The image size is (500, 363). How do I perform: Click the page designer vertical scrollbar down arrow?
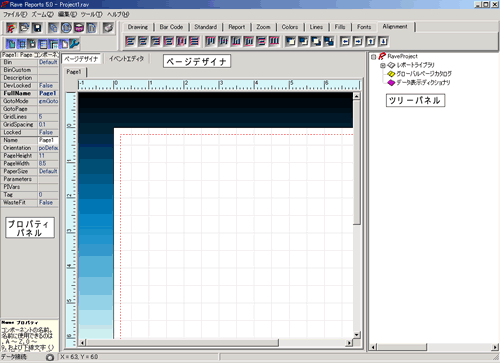click(x=357, y=335)
